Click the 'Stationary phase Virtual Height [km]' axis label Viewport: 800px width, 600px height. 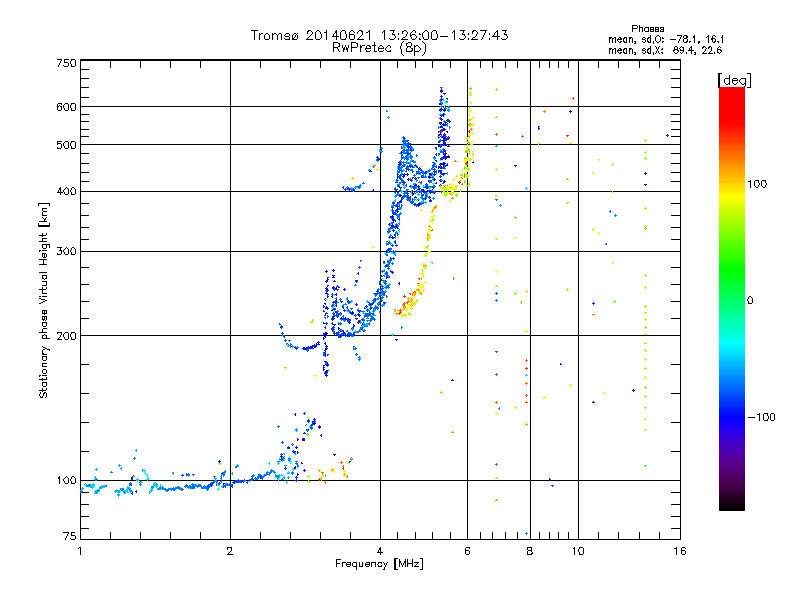(44, 300)
